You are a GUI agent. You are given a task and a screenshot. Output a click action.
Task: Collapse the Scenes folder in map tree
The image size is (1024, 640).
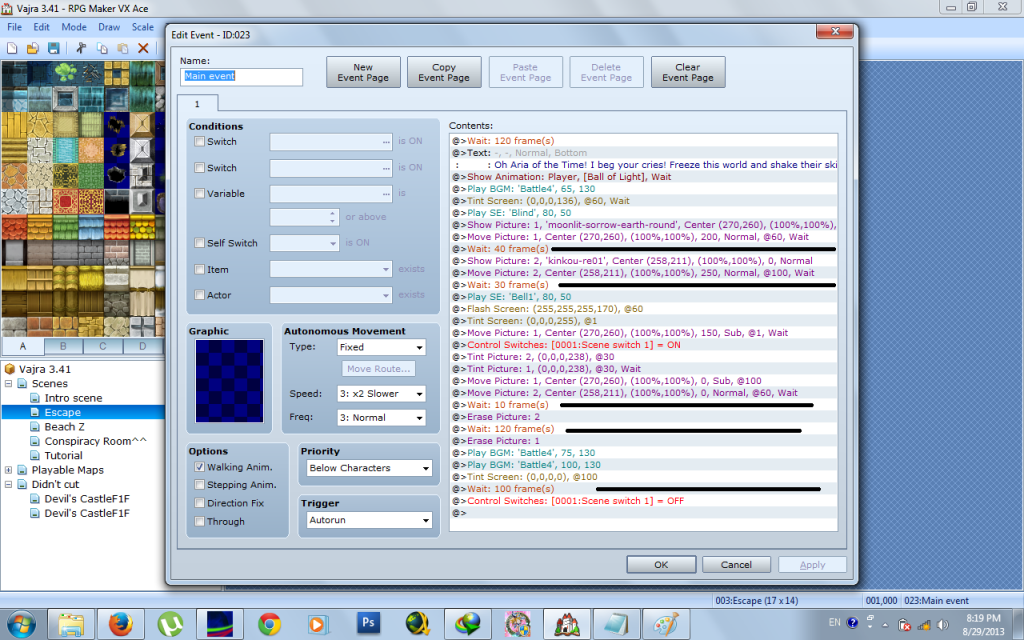pyautogui.click(x=8, y=383)
